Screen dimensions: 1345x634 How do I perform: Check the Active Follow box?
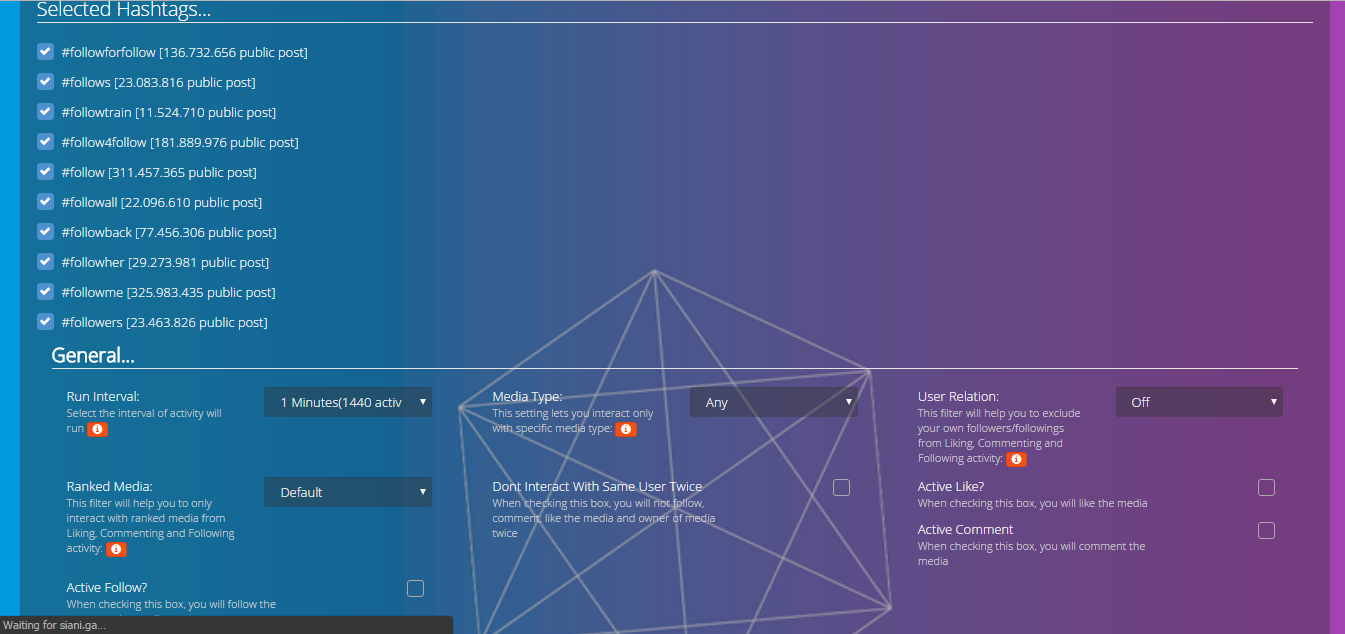coord(415,588)
